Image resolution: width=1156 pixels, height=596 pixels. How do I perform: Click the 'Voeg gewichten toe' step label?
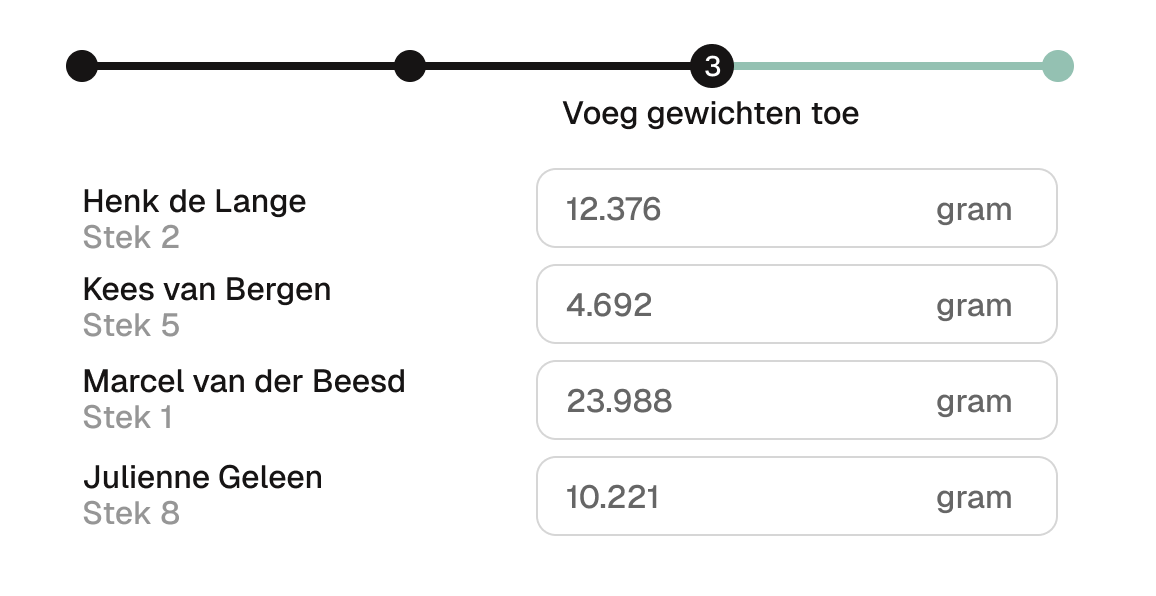tap(710, 114)
